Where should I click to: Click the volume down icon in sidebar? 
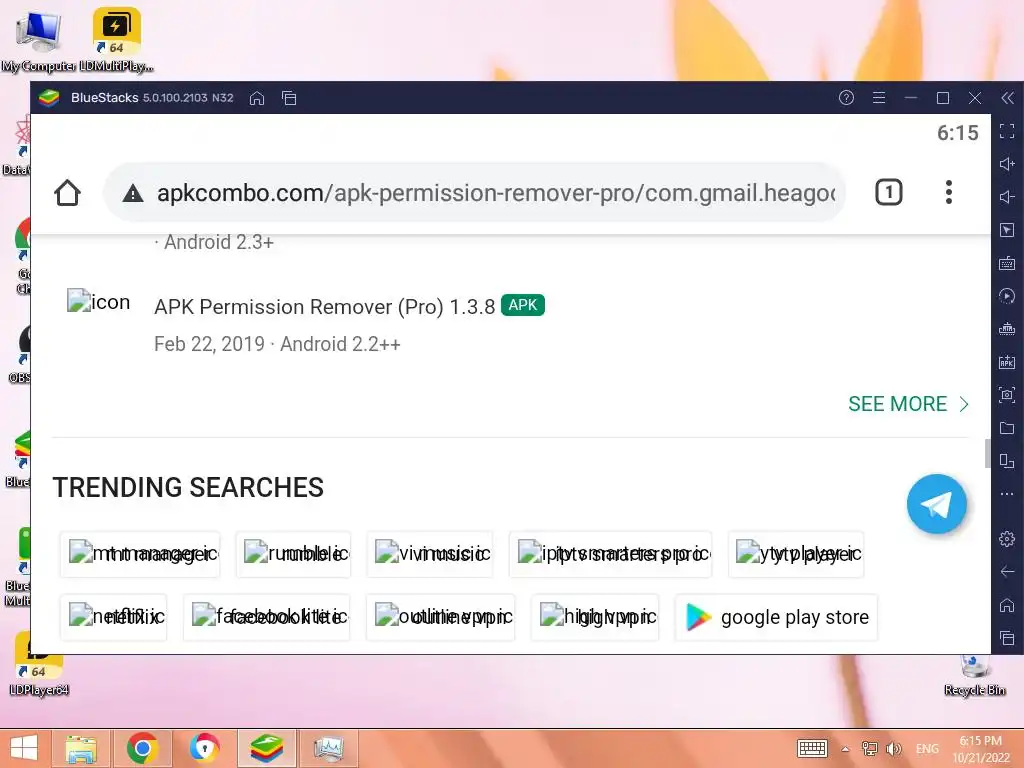coord(1007,197)
